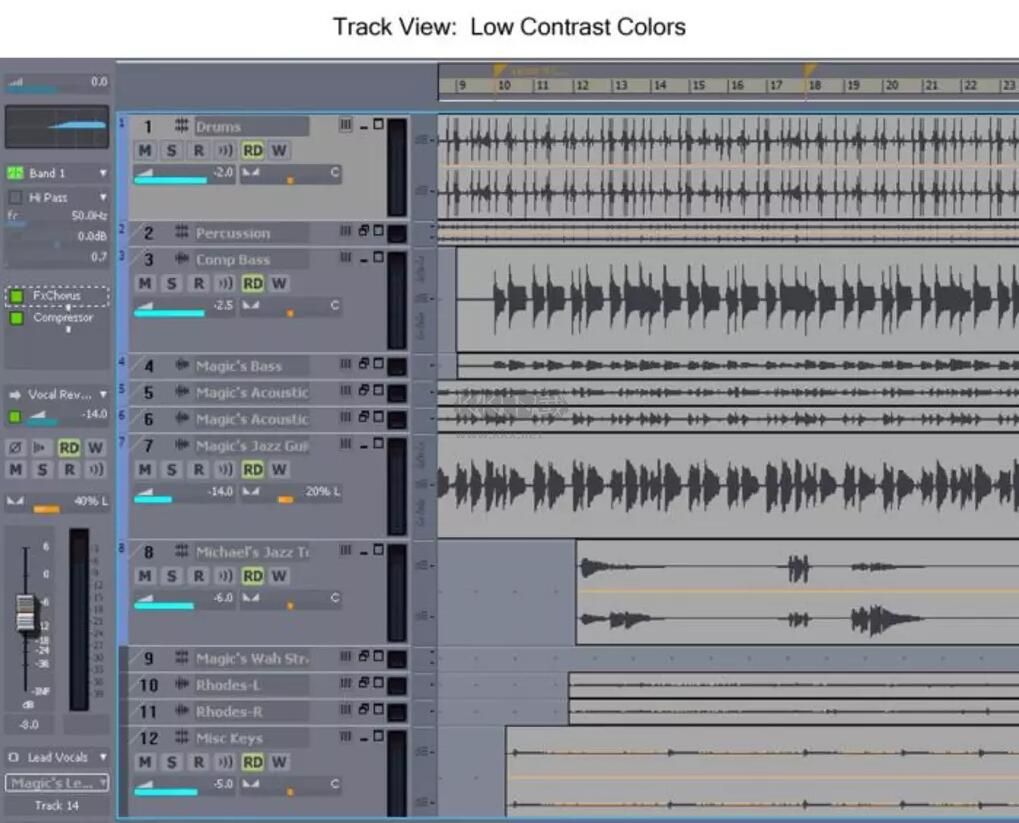The image size is (1019, 823).
Task: Open the Hi Pass filter type dropdown
Action: coord(105,197)
